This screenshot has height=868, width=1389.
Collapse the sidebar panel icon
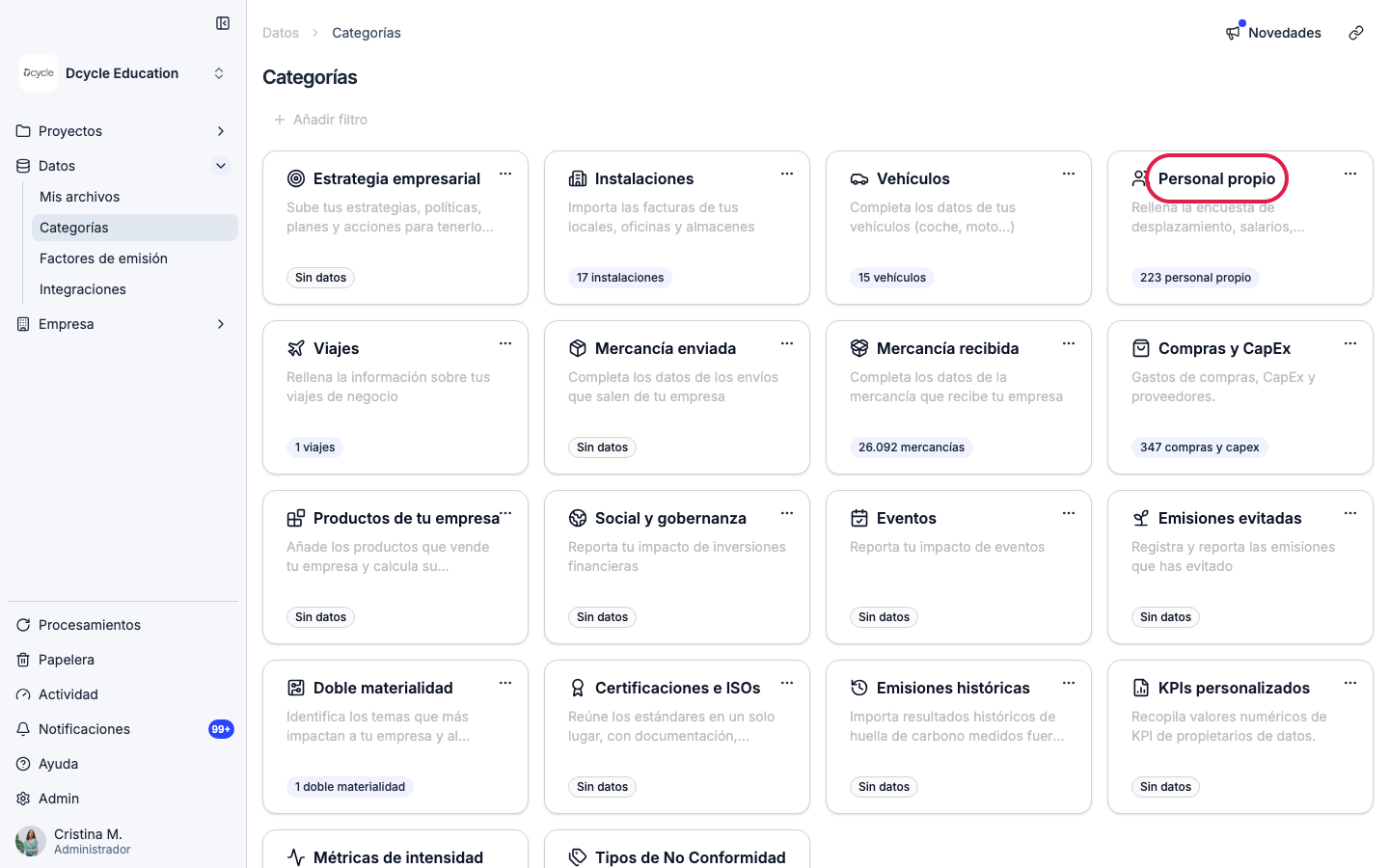223,23
